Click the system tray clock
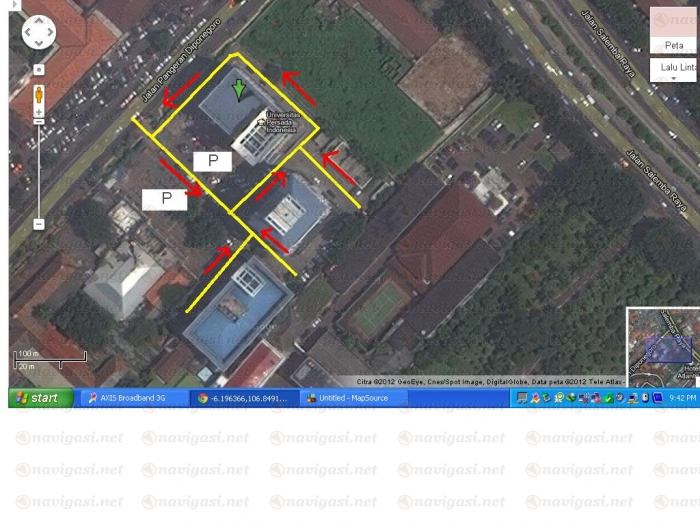 (683, 398)
